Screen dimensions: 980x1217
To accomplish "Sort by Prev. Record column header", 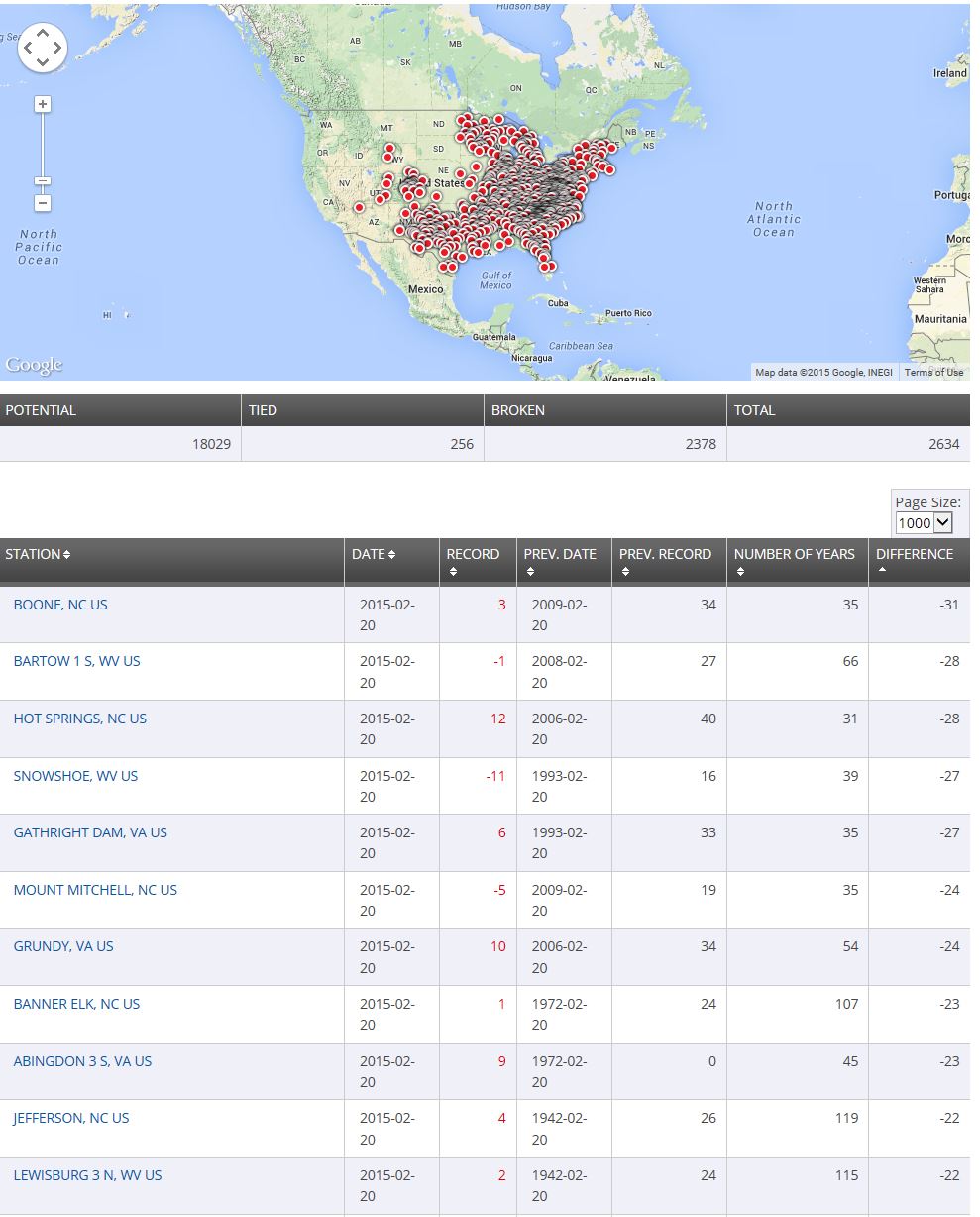I will pyautogui.click(x=665, y=555).
